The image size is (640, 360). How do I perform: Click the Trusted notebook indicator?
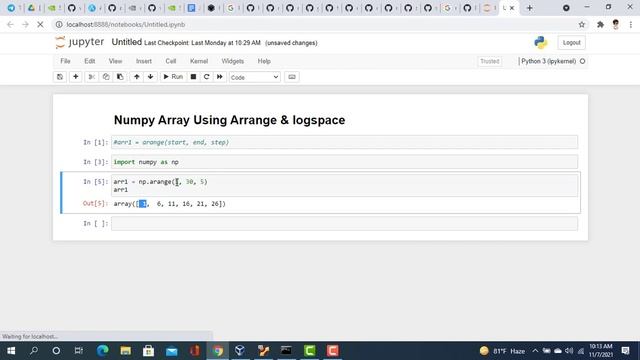click(x=489, y=61)
